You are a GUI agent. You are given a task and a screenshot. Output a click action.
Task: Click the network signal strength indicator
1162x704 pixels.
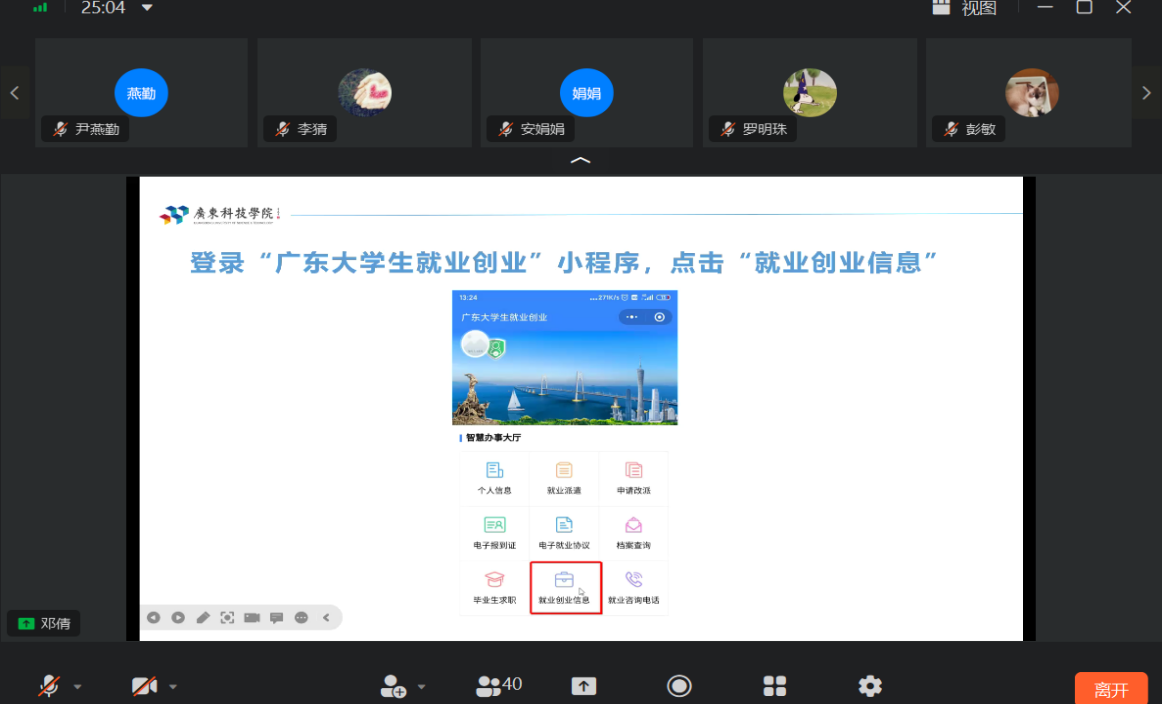point(40,7)
